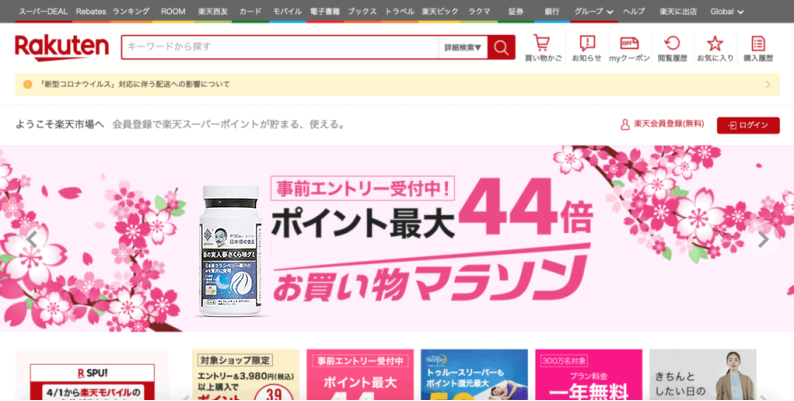Open ブックス in top bar

[x=362, y=11]
